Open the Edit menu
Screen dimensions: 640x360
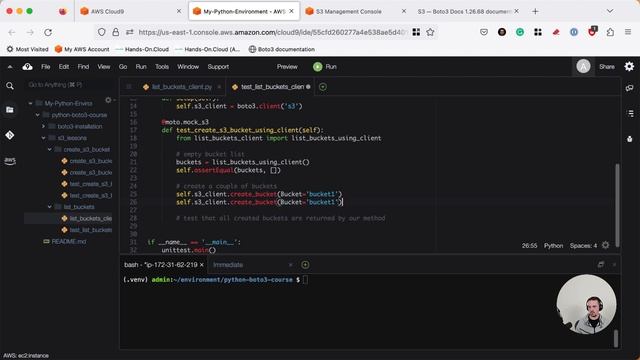coord(64,67)
